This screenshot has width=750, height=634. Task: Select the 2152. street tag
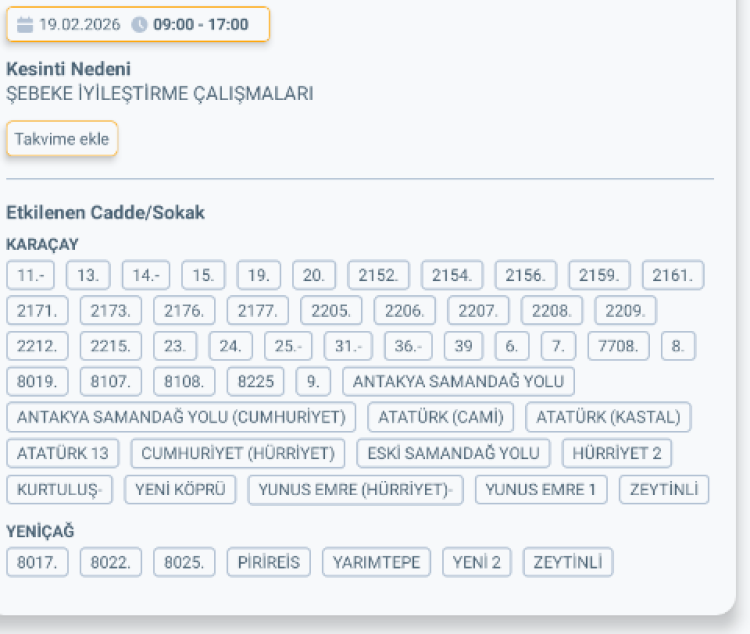pyautogui.click(x=378, y=275)
